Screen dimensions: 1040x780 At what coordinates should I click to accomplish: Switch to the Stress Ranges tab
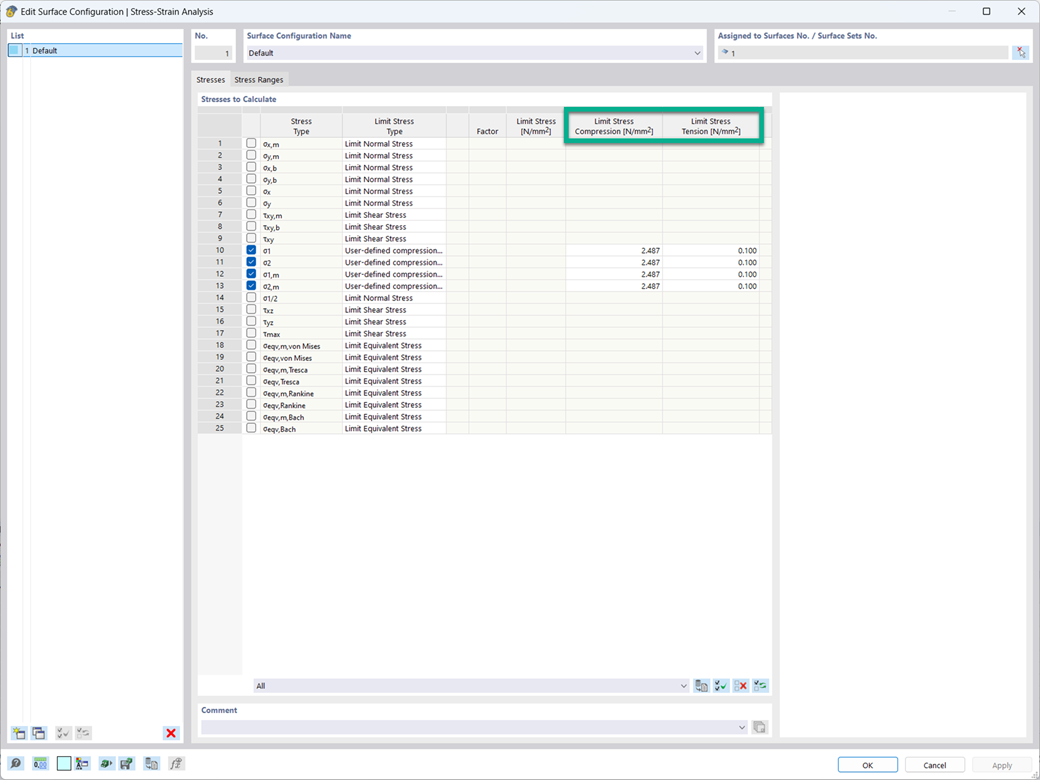pyautogui.click(x=259, y=80)
